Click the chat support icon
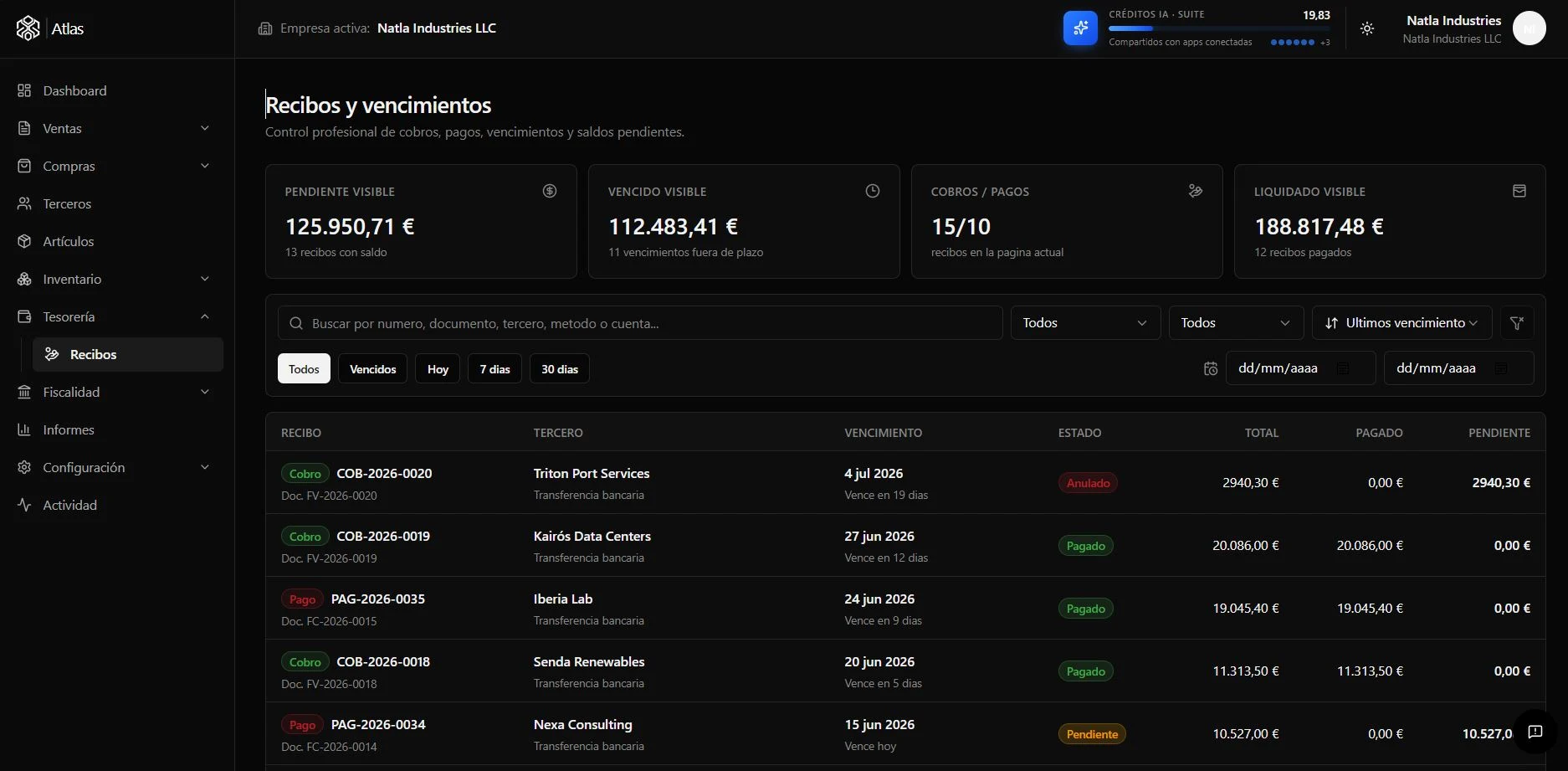 point(1535,732)
